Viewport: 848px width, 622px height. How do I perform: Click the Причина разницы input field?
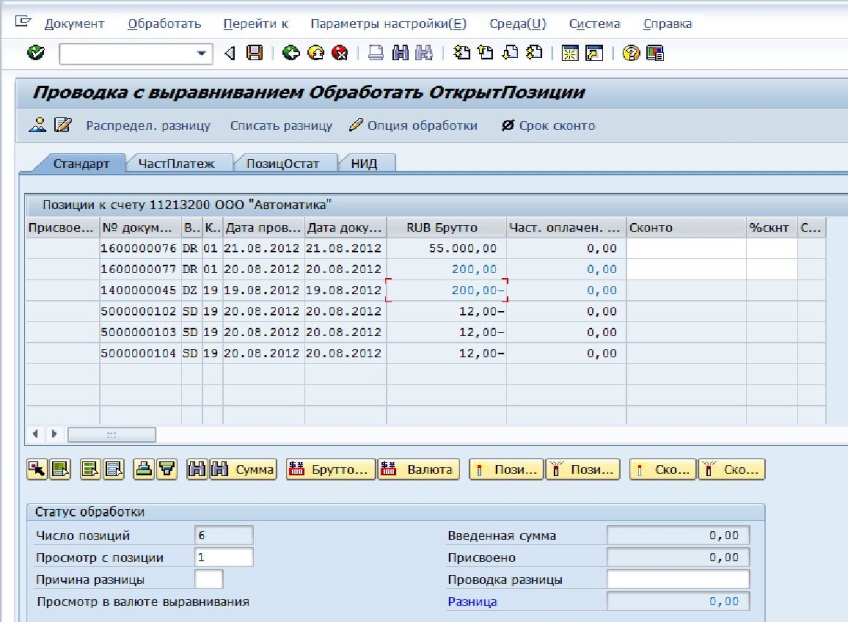tap(209, 579)
